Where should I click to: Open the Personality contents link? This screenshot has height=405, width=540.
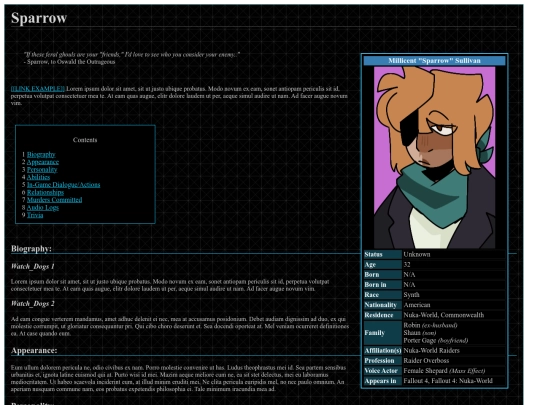coord(42,169)
